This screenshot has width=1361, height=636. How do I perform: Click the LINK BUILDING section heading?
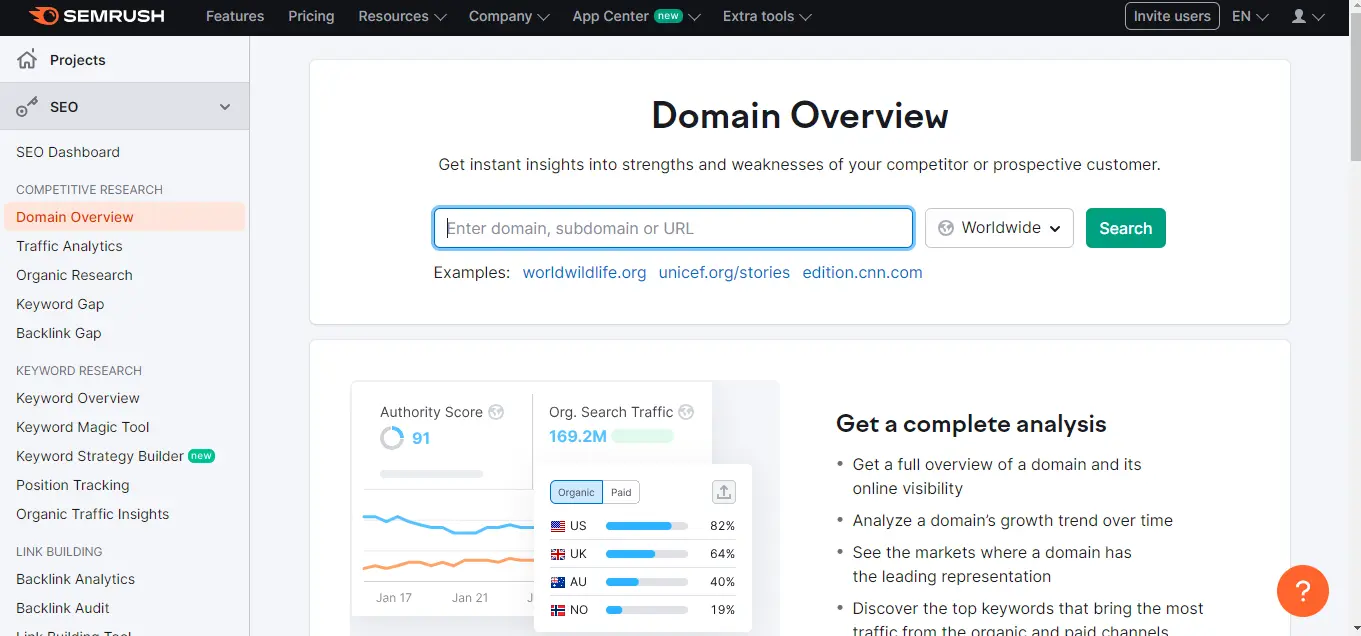click(x=59, y=551)
